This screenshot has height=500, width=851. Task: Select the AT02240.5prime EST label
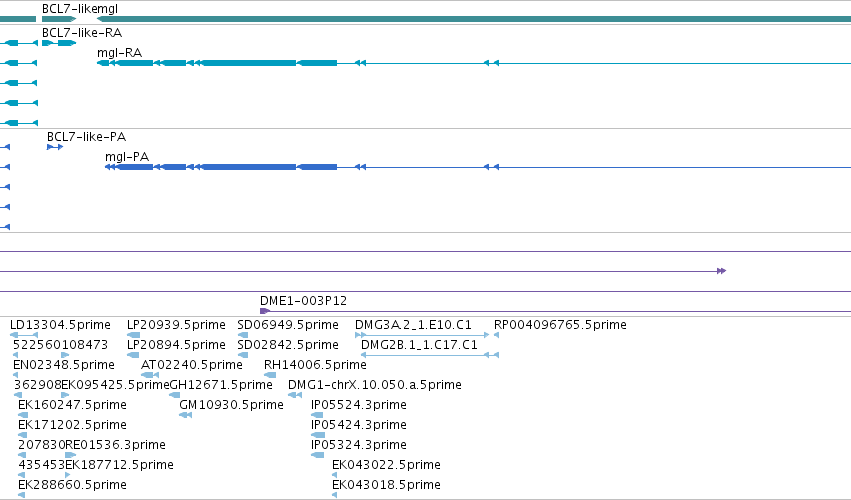[x=192, y=365]
